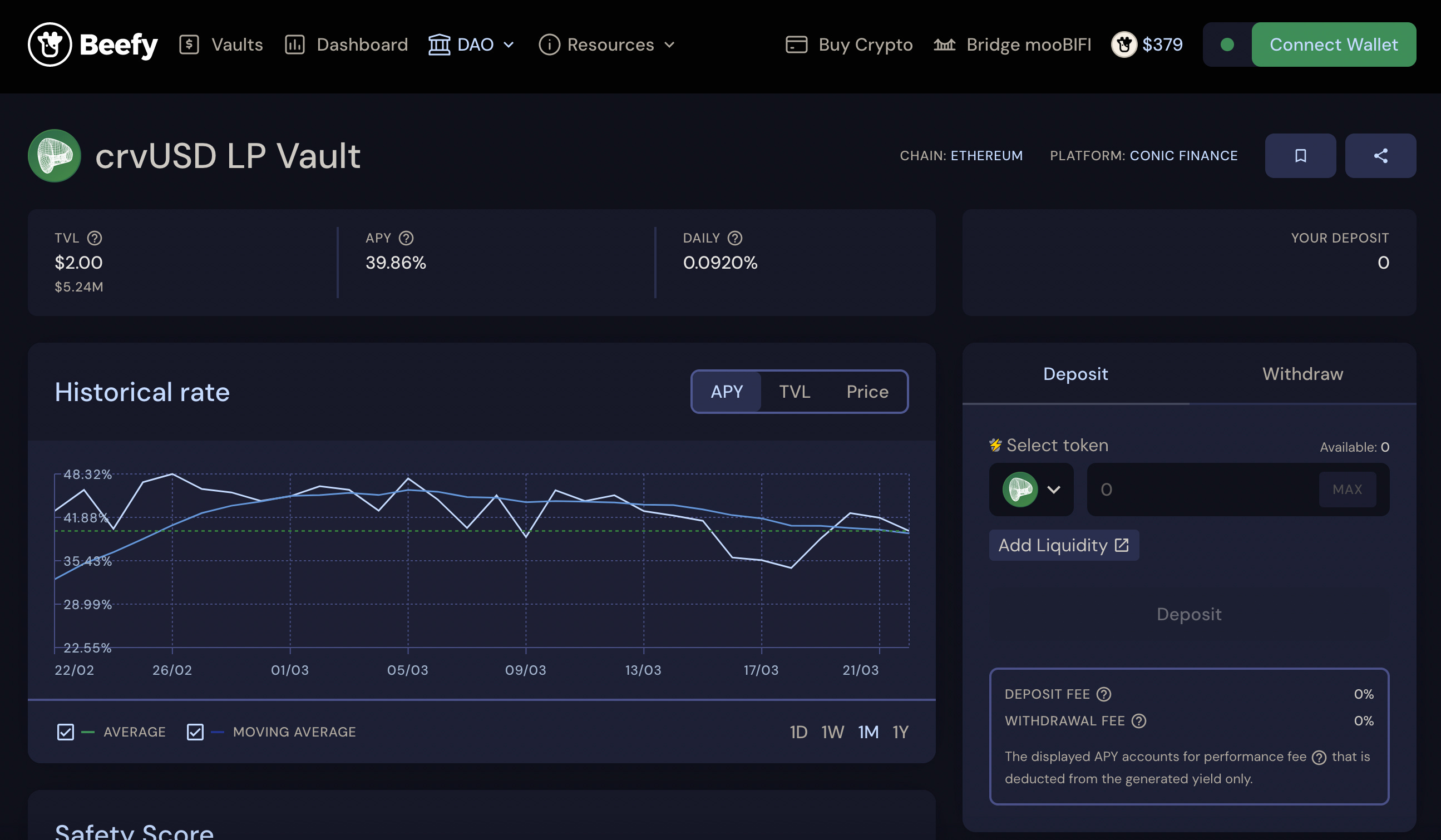Click the performance fee tooltip icon

[1319, 757]
